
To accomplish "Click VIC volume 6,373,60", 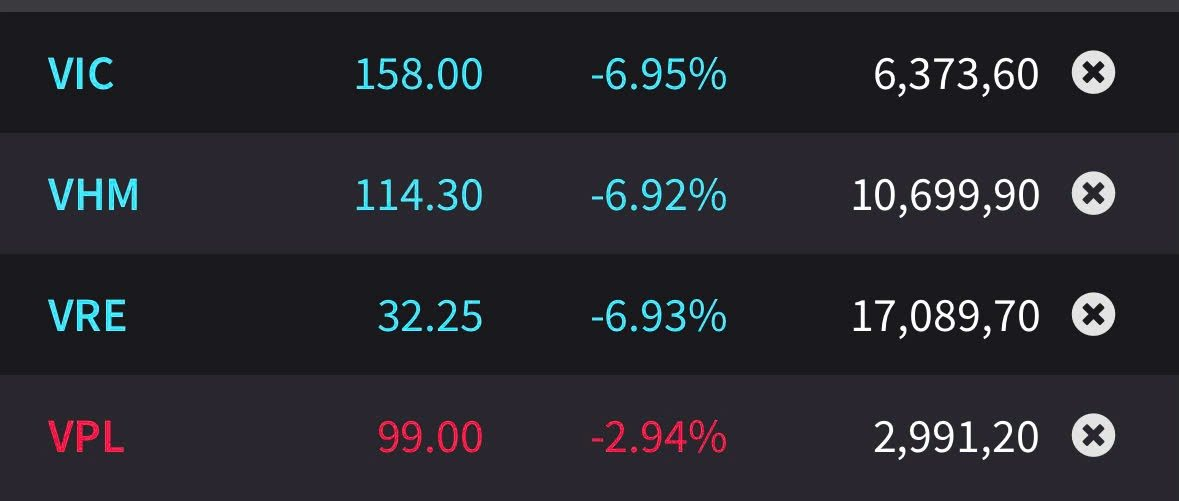I will (x=956, y=74).
